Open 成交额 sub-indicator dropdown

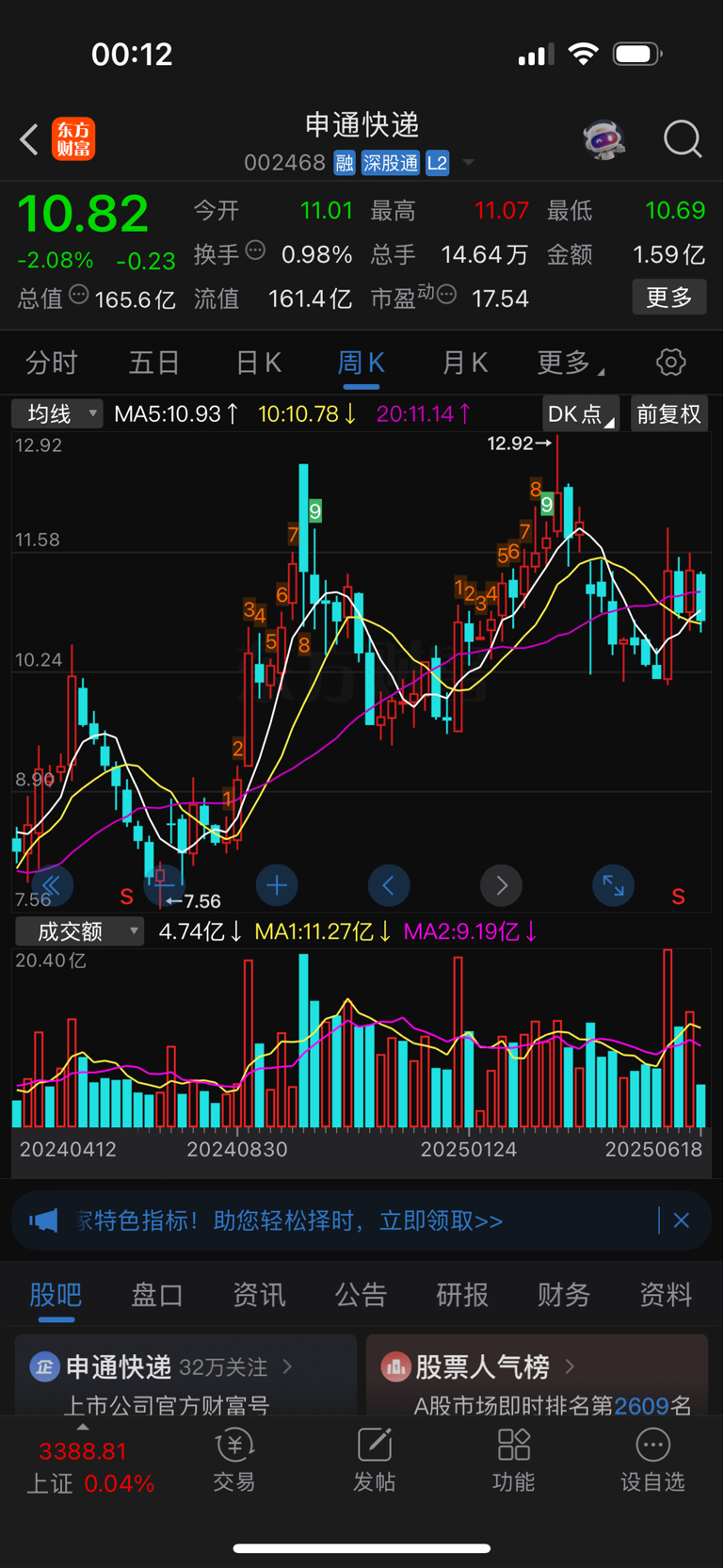pyautogui.click(x=80, y=931)
